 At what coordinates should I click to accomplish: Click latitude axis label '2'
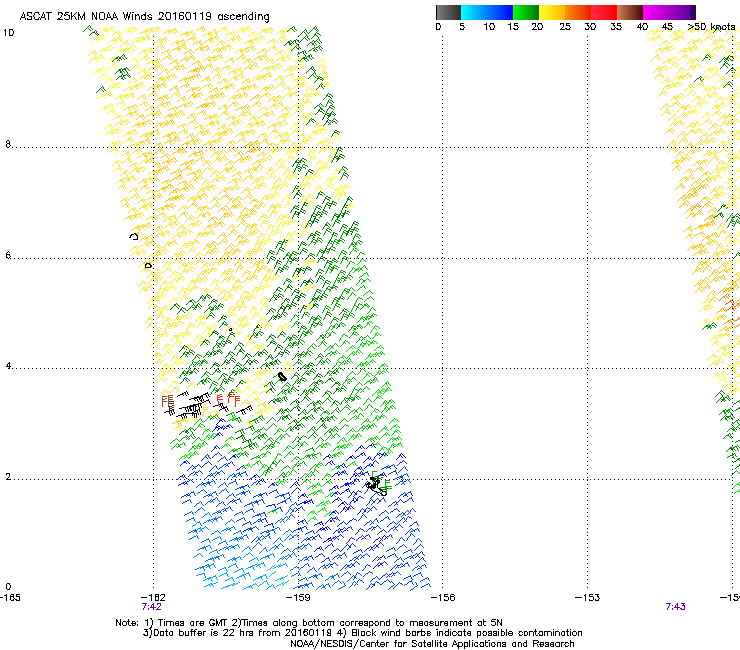pos(8,477)
